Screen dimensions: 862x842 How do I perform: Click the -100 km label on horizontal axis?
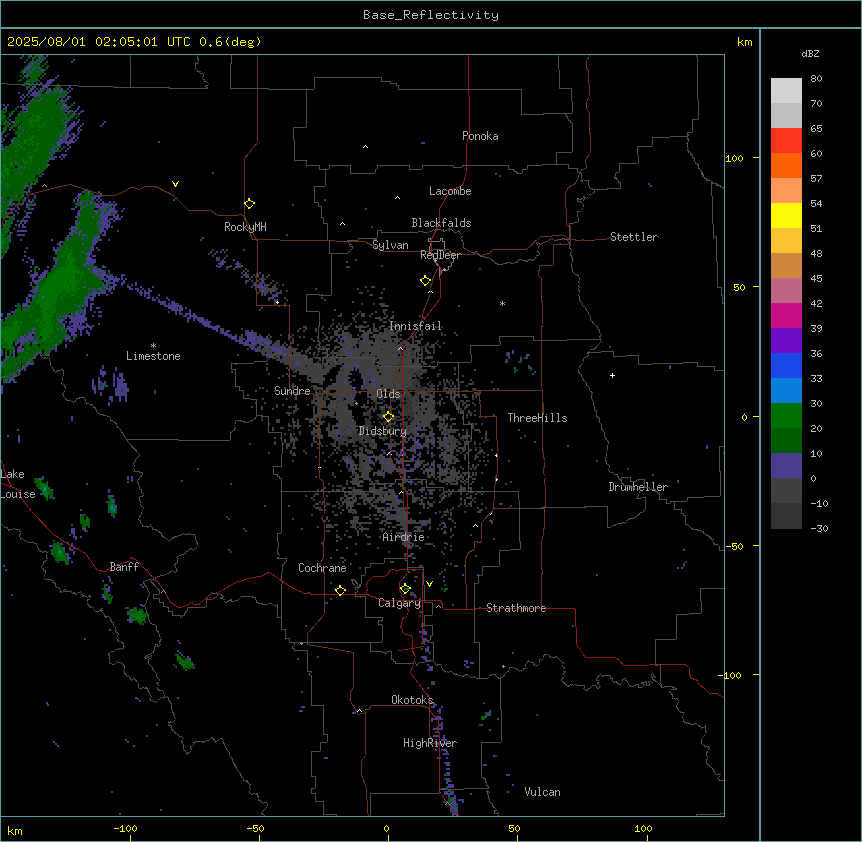pos(125,828)
